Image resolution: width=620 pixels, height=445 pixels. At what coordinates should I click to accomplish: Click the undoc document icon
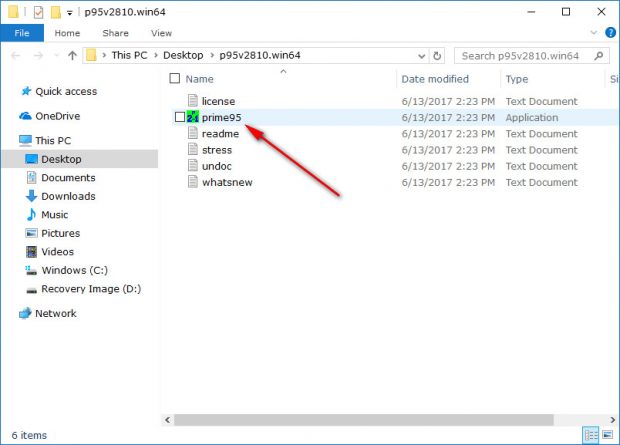coord(193,166)
